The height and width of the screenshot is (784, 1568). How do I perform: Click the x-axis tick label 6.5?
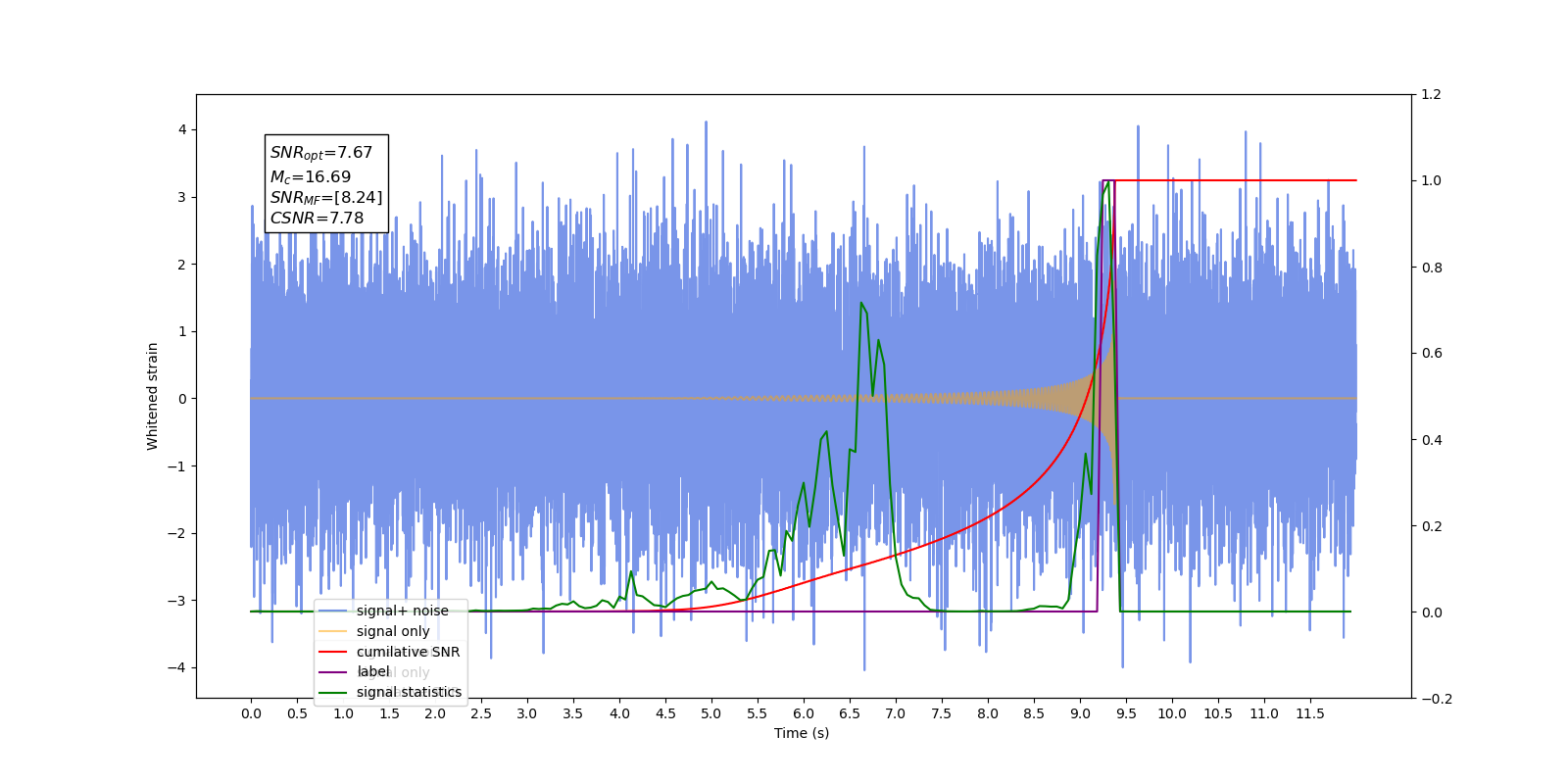pos(850,713)
